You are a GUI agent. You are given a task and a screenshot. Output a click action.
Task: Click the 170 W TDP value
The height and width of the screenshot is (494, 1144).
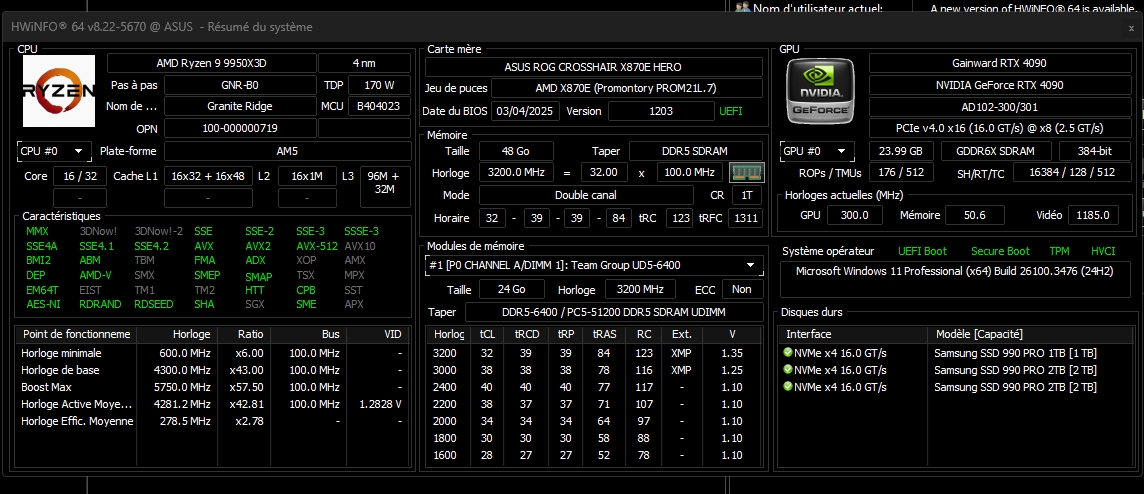(379, 85)
